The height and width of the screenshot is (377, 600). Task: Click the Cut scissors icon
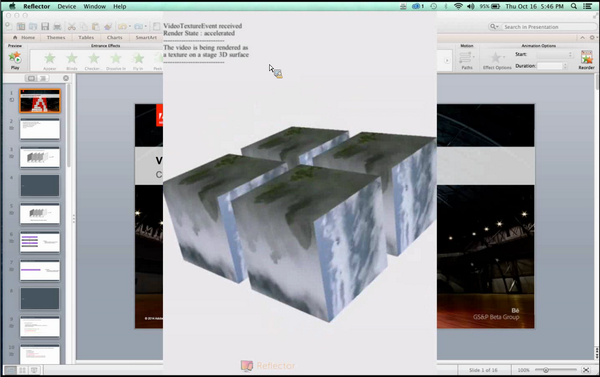[72, 26]
